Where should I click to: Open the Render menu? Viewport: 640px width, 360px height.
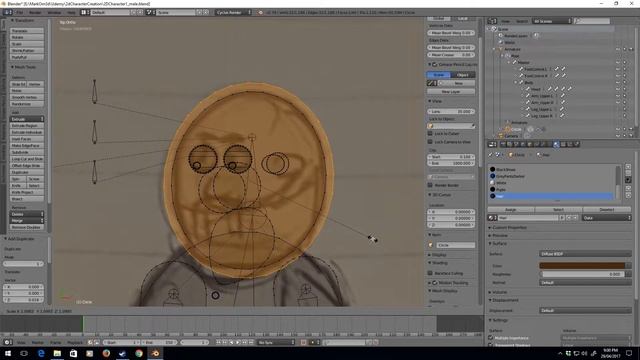pos(35,13)
